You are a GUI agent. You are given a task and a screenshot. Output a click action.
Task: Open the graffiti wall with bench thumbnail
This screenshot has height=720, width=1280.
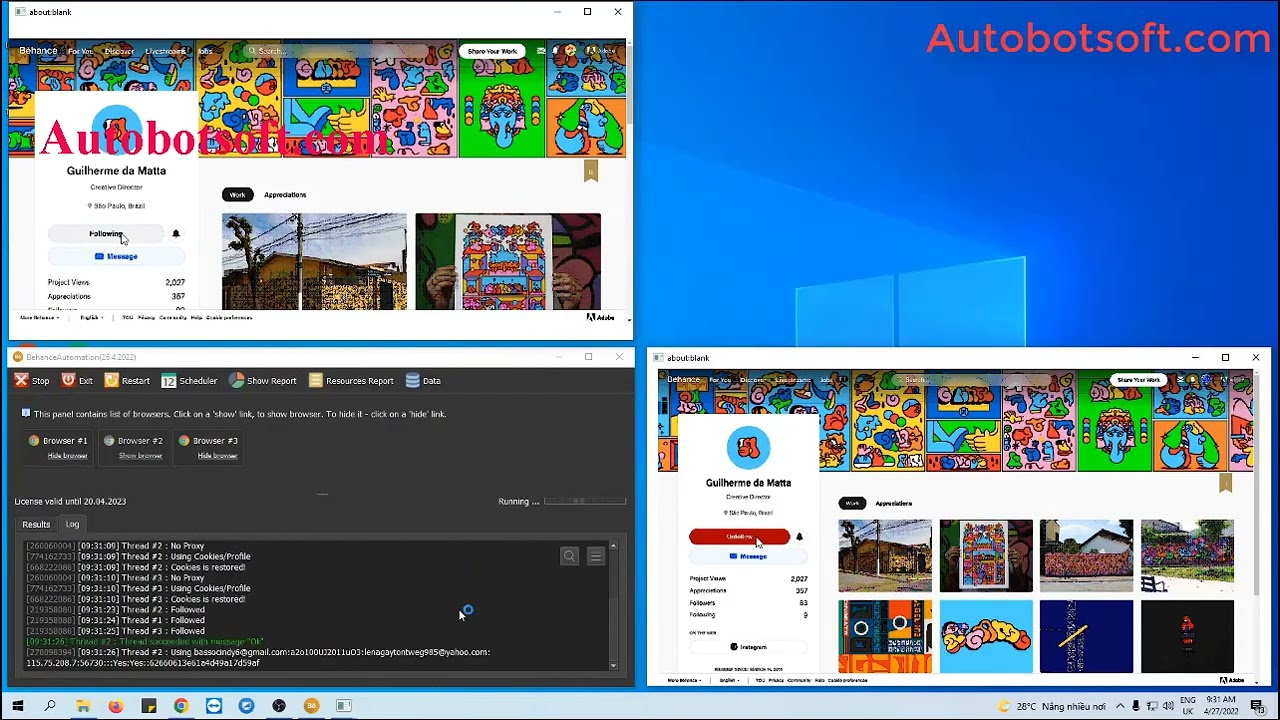pos(1187,556)
